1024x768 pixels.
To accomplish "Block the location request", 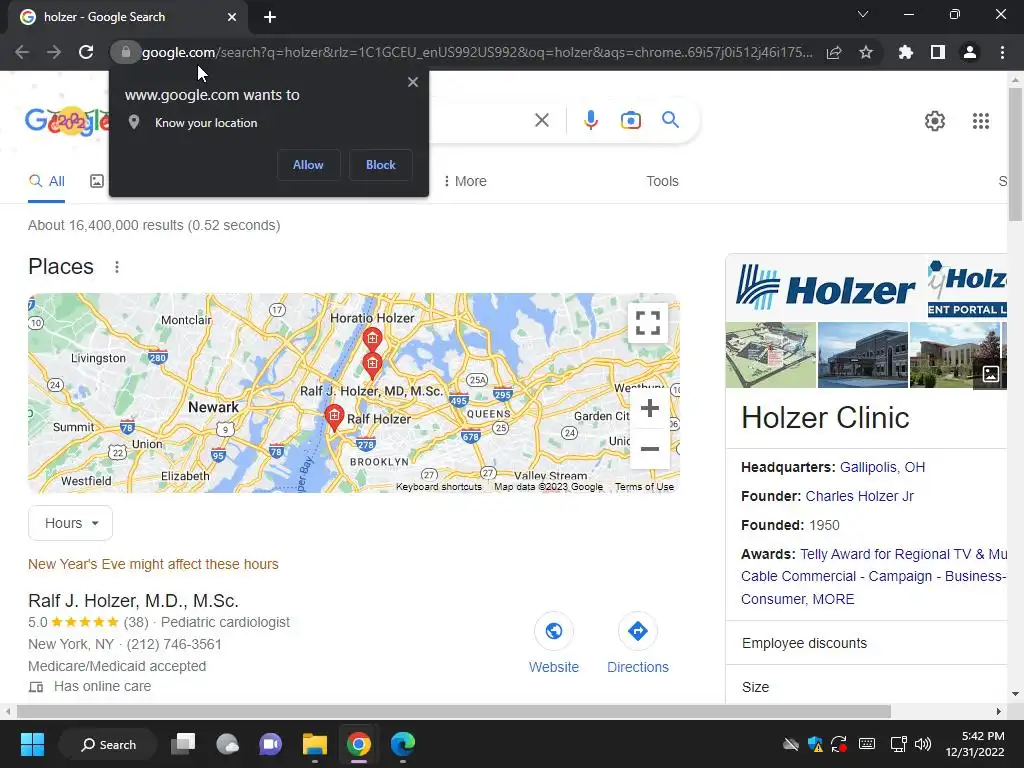I will coord(381,165).
